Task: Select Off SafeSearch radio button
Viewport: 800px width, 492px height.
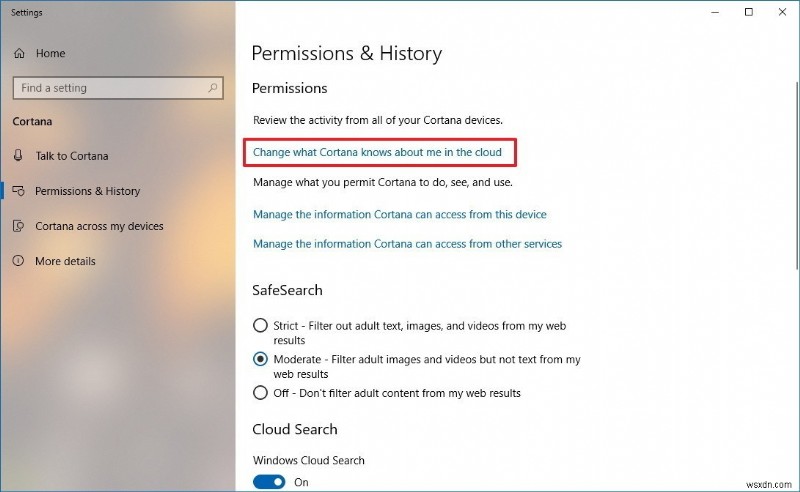Action: [x=261, y=393]
